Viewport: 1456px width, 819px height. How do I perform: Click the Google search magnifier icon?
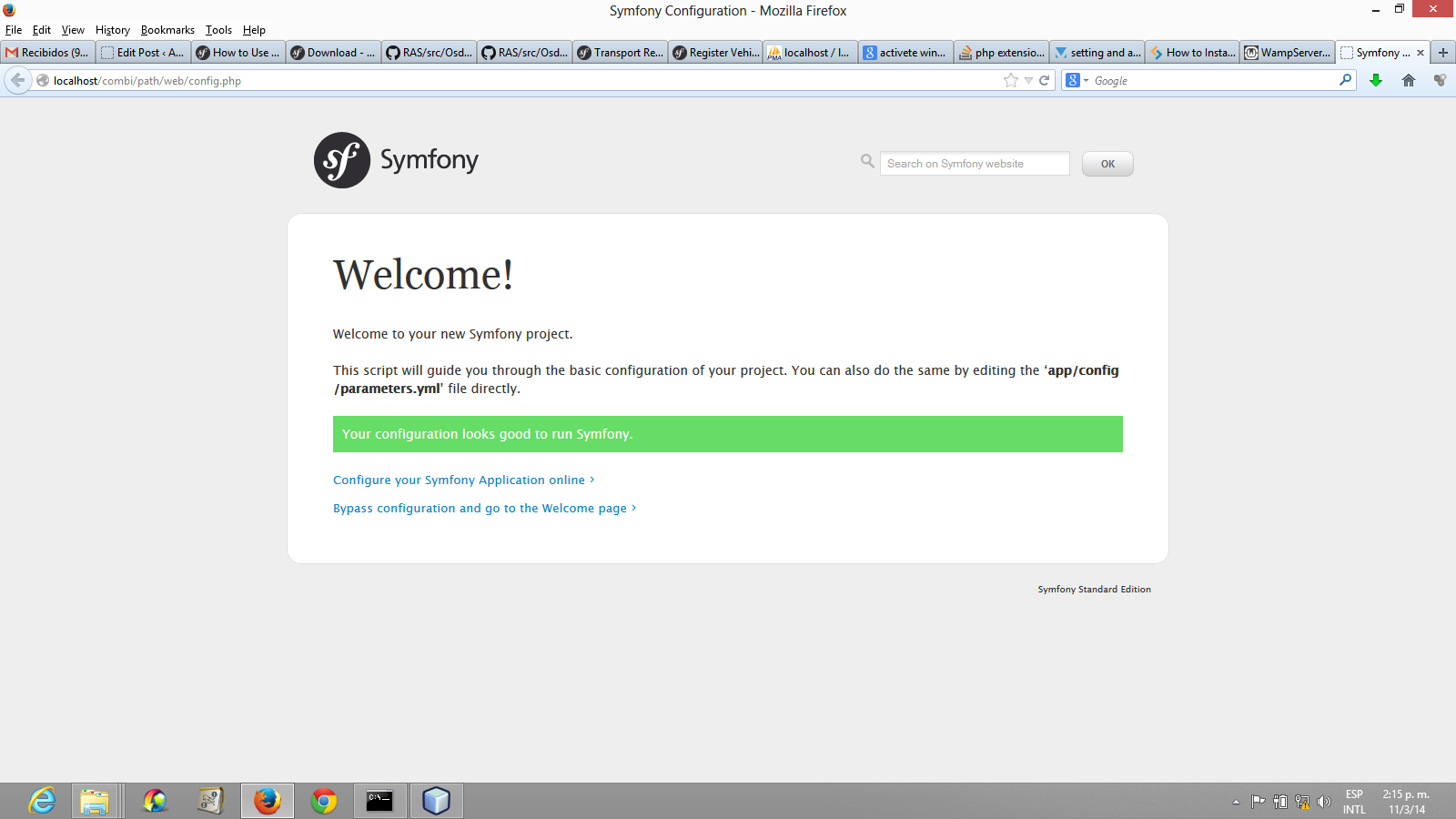(1346, 80)
